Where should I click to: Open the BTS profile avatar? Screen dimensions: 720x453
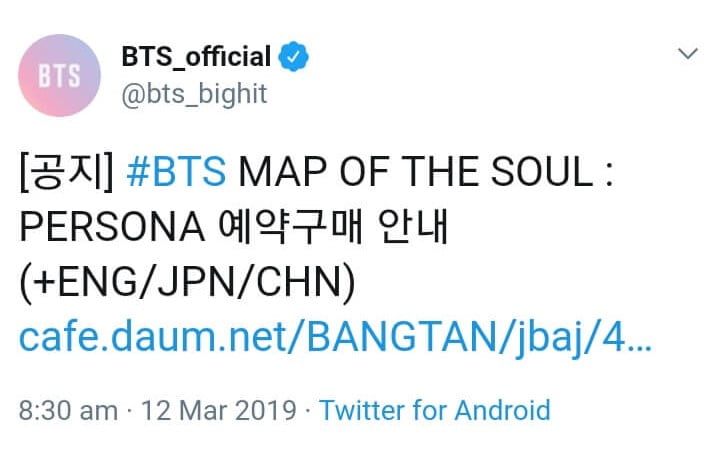[x=60, y=75]
